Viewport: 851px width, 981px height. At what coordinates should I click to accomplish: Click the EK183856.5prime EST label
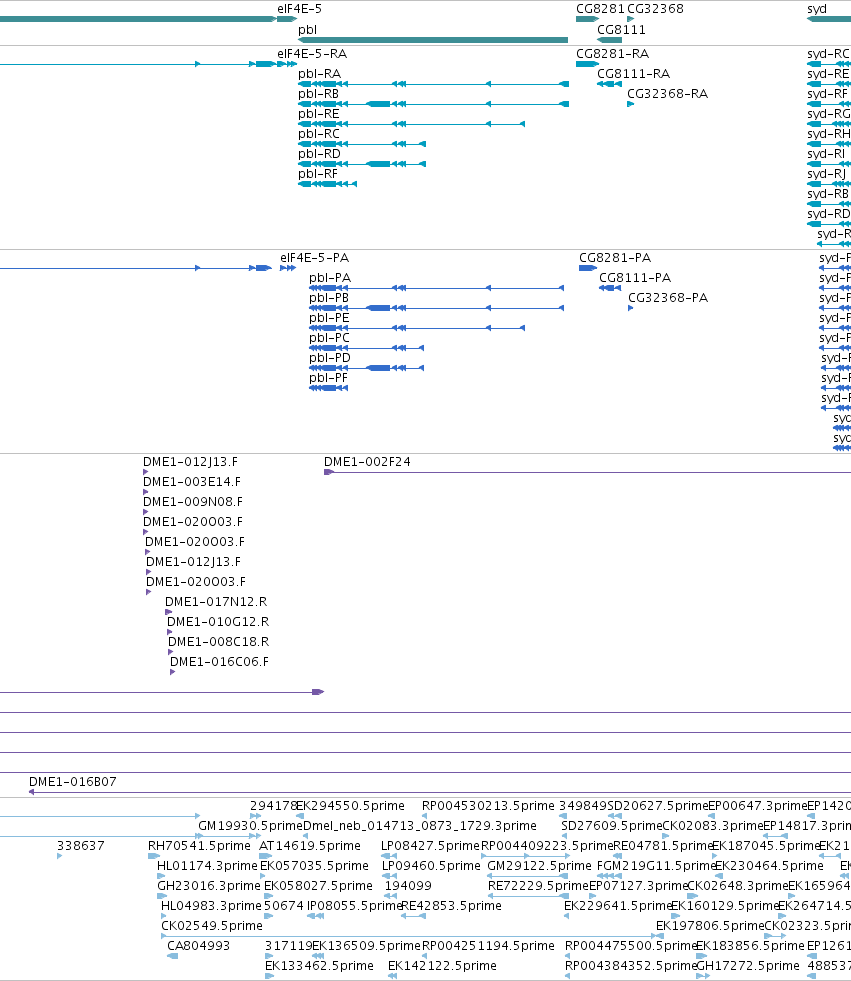coord(750,946)
